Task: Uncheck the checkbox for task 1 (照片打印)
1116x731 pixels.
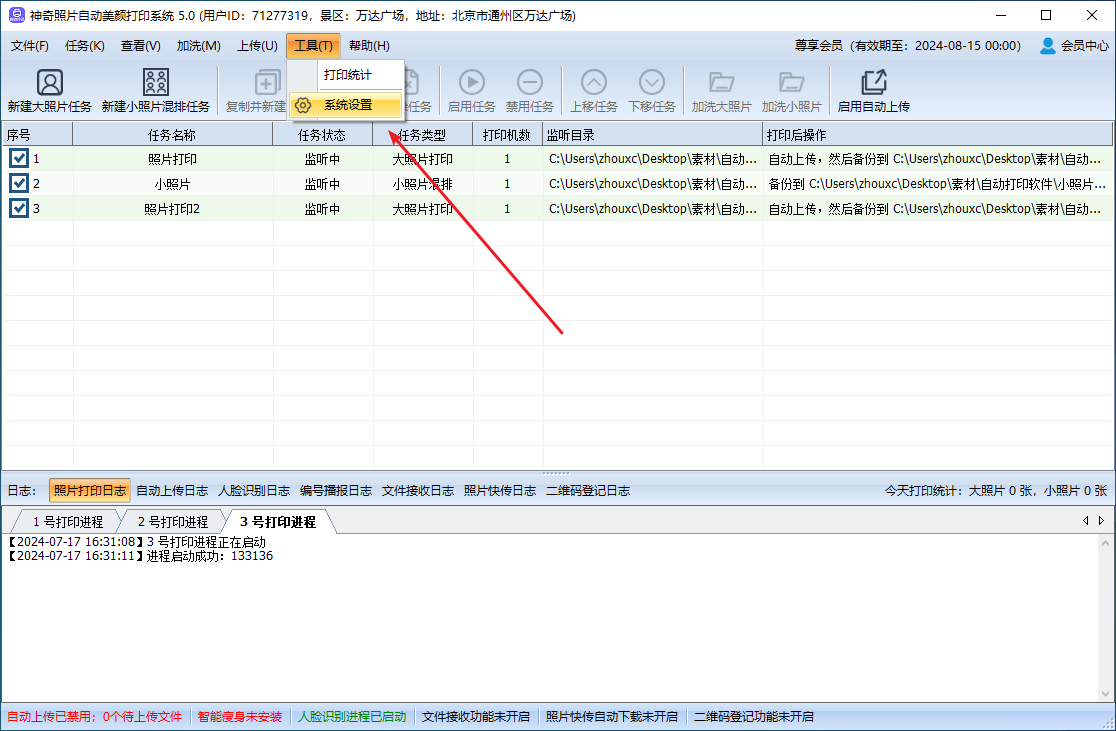Action: tap(19, 158)
